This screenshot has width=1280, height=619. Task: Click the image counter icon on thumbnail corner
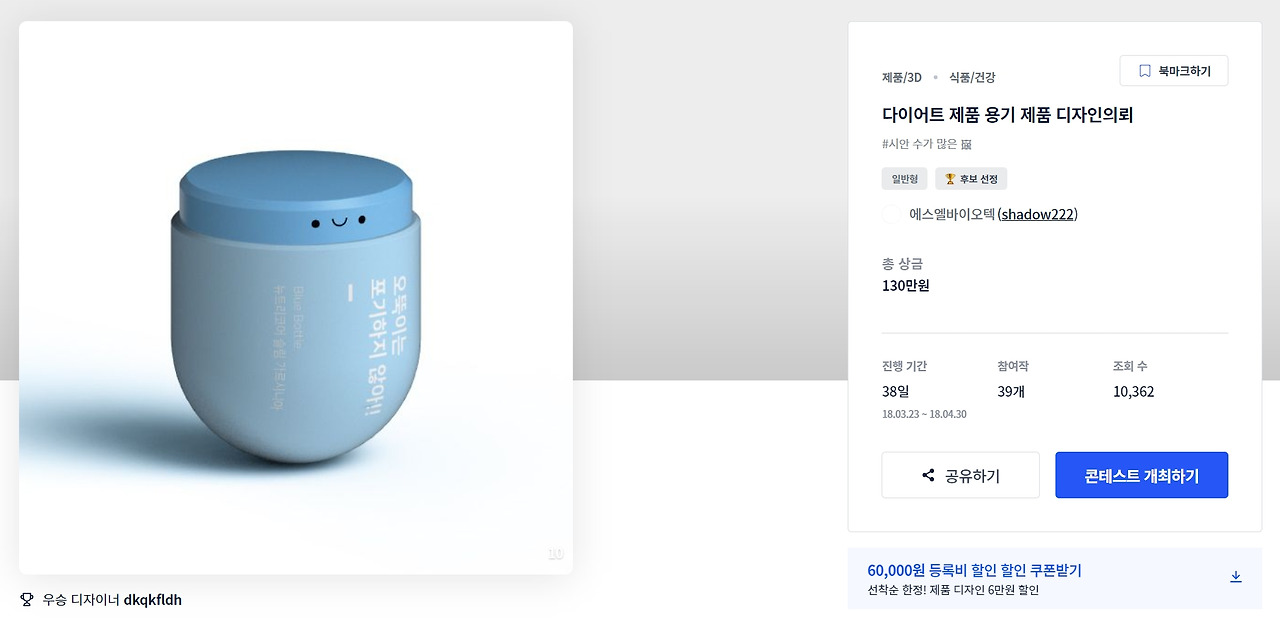(x=556, y=554)
